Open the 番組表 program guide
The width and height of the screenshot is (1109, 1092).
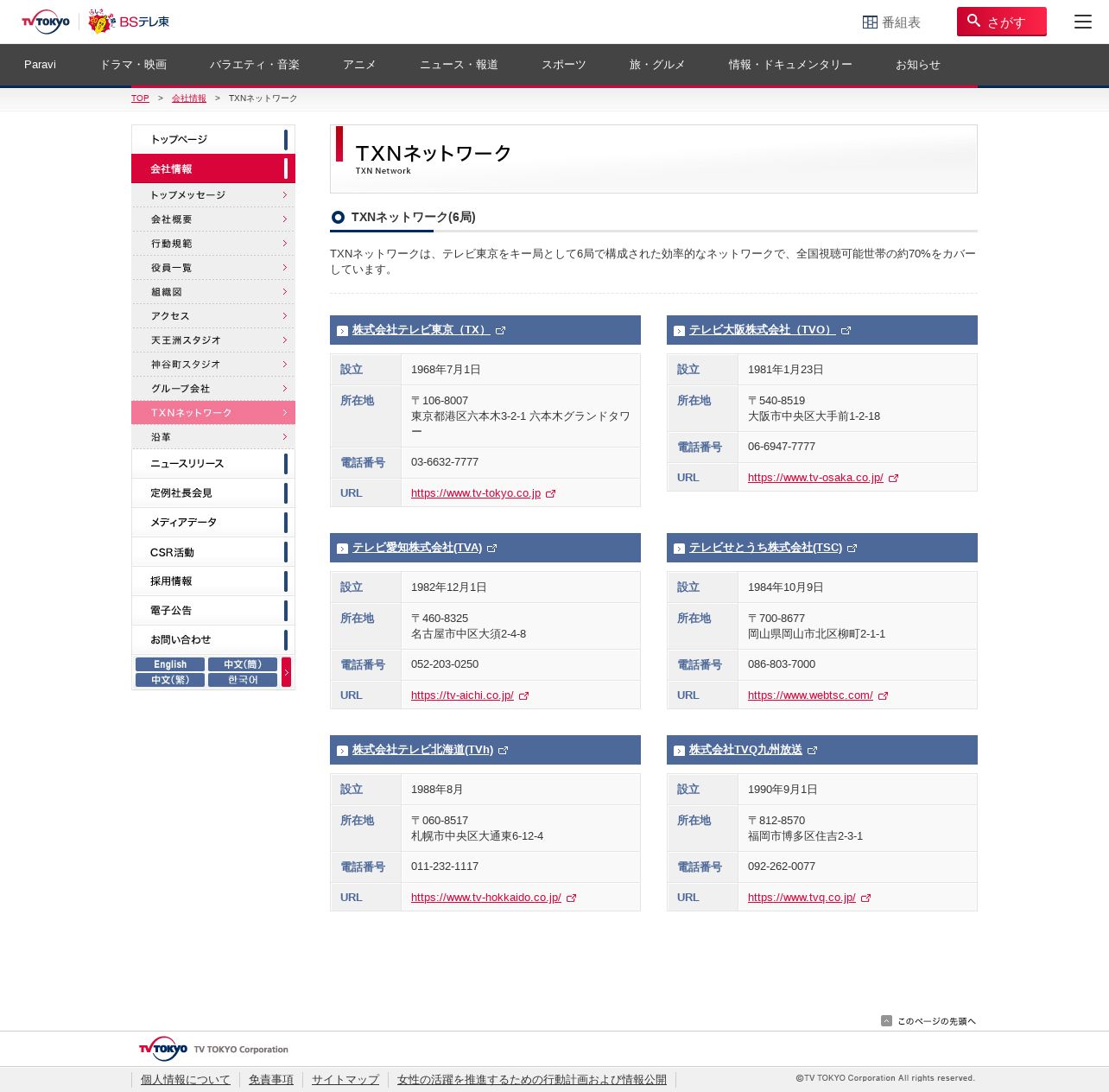coord(891,22)
